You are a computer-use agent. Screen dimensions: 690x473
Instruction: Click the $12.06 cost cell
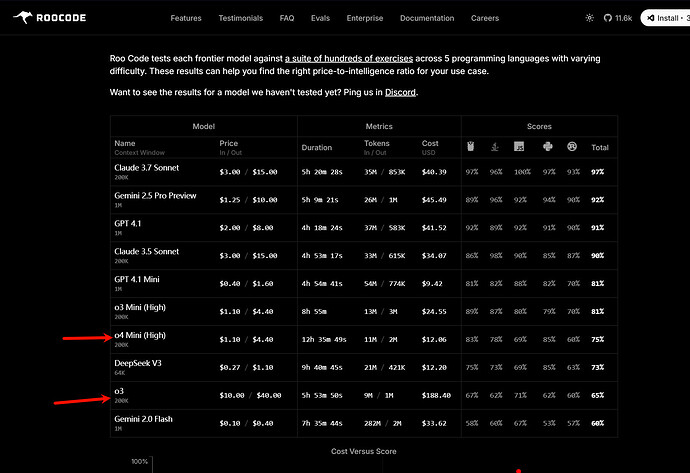pyautogui.click(x=434, y=340)
